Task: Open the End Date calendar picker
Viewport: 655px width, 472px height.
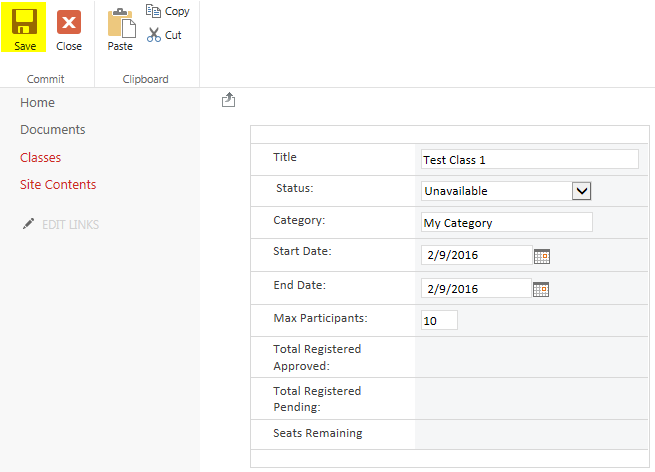Action: click(x=542, y=289)
